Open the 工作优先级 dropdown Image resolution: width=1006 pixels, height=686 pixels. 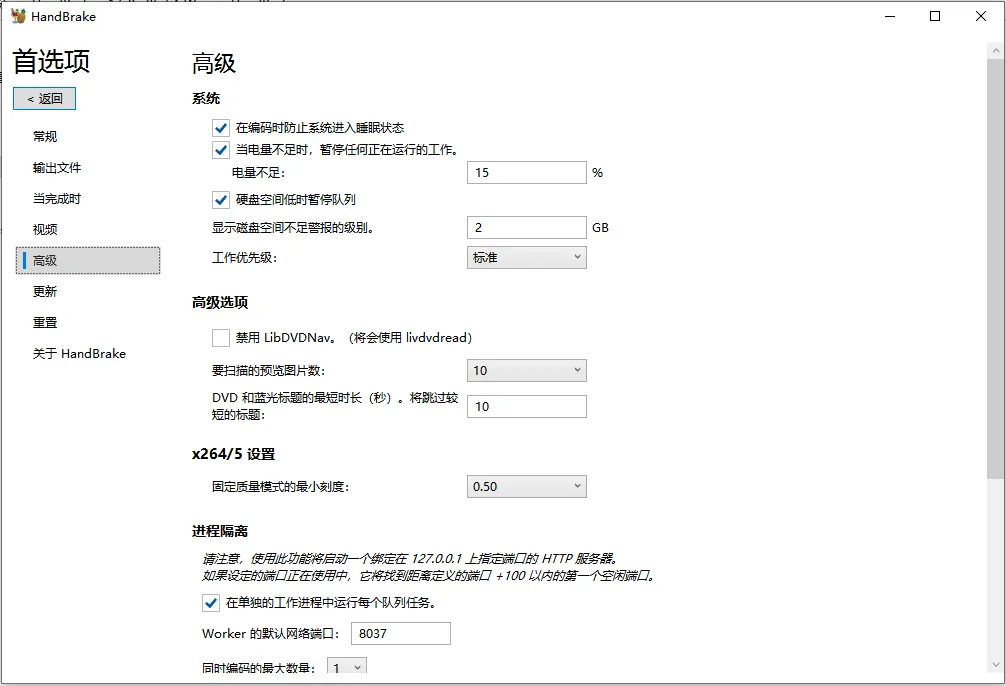(x=527, y=257)
